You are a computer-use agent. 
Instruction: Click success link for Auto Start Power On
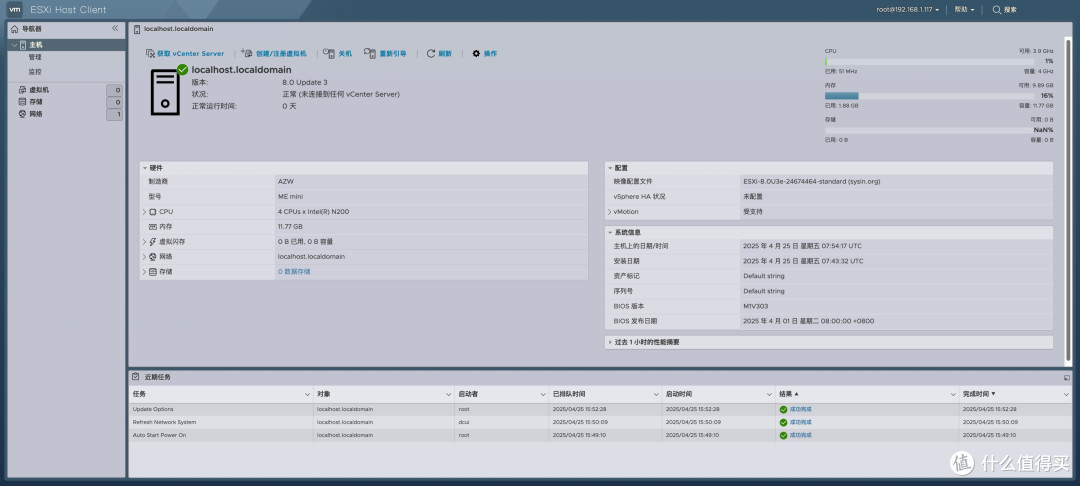point(800,435)
